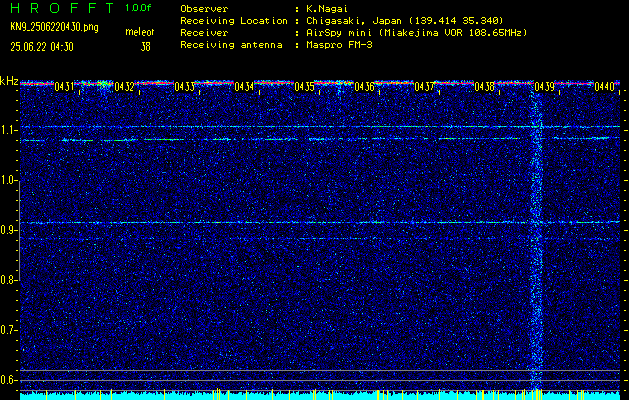Click the meteor count label
Viewport: 629px width, 400px height.
140,32
